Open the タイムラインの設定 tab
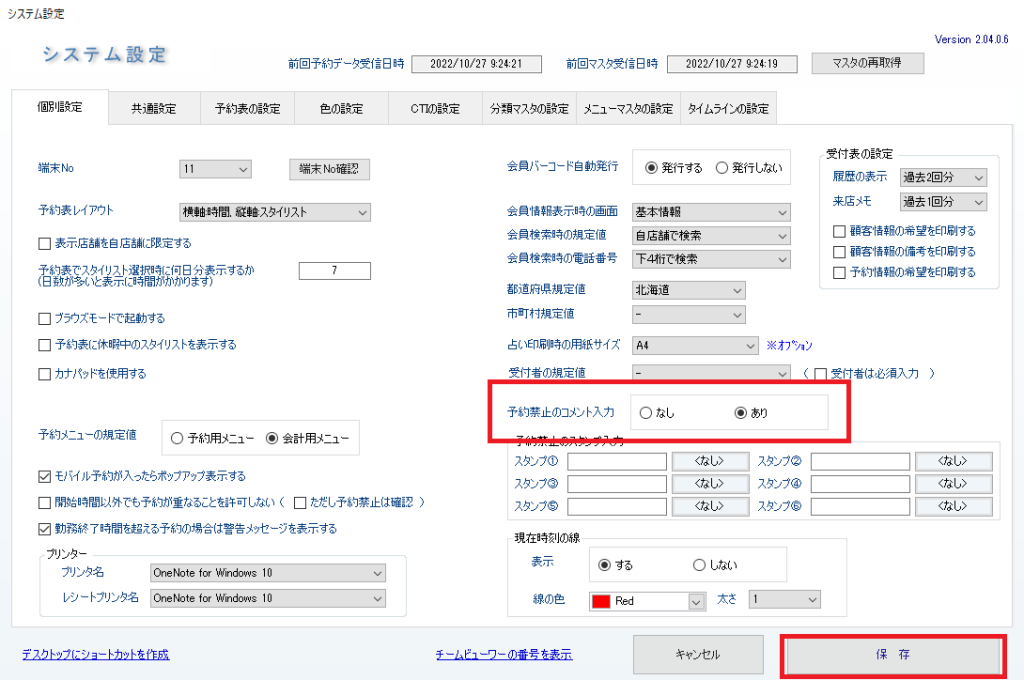Screen dimensions: 1024x680 click(728, 108)
